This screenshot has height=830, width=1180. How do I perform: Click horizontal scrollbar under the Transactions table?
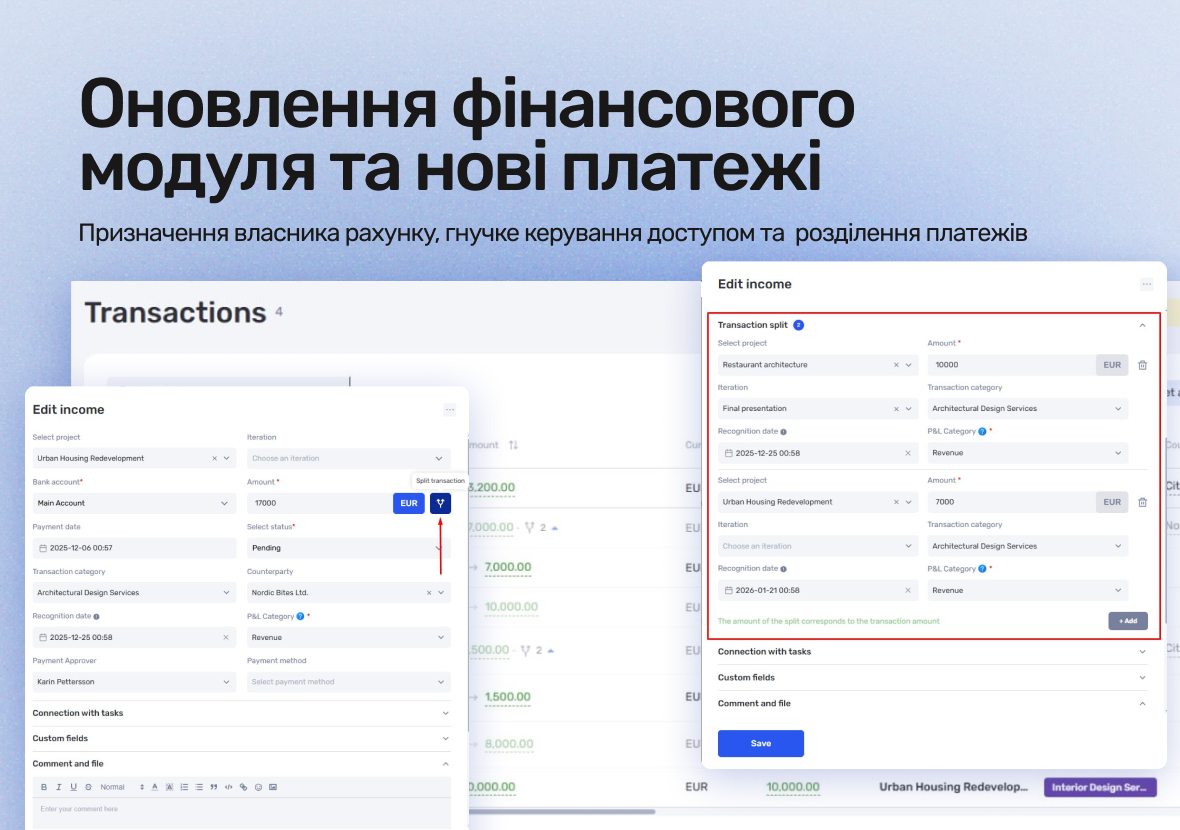click(561, 812)
